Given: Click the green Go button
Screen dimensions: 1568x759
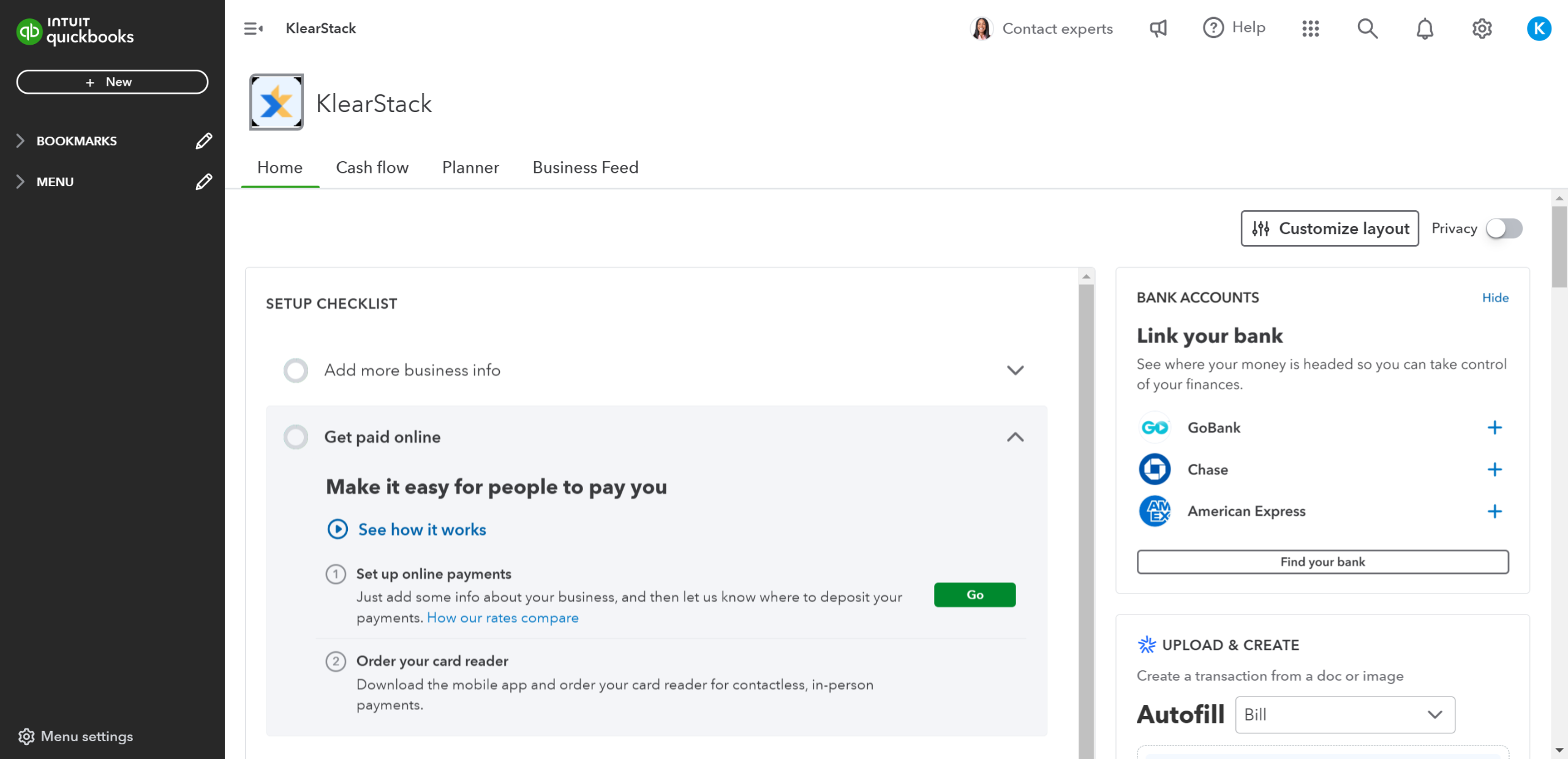Looking at the screenshot, I should (974, 594).
